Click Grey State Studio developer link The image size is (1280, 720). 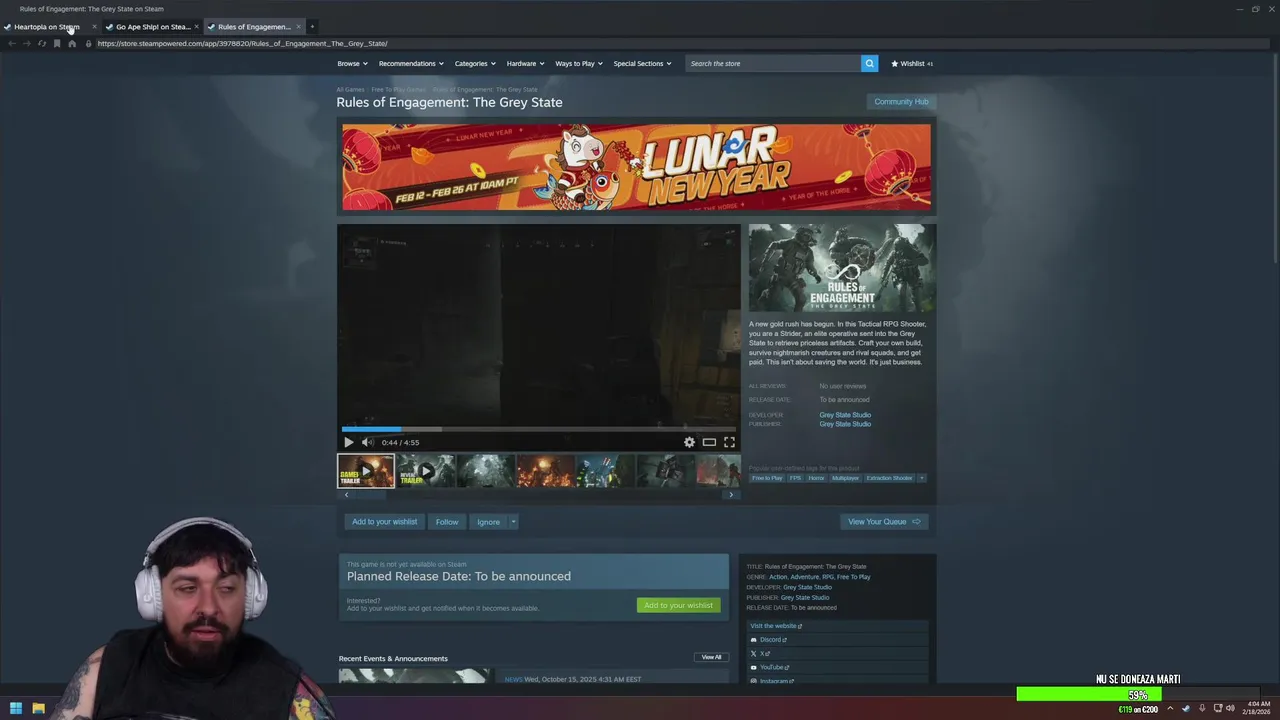(845, 415)
